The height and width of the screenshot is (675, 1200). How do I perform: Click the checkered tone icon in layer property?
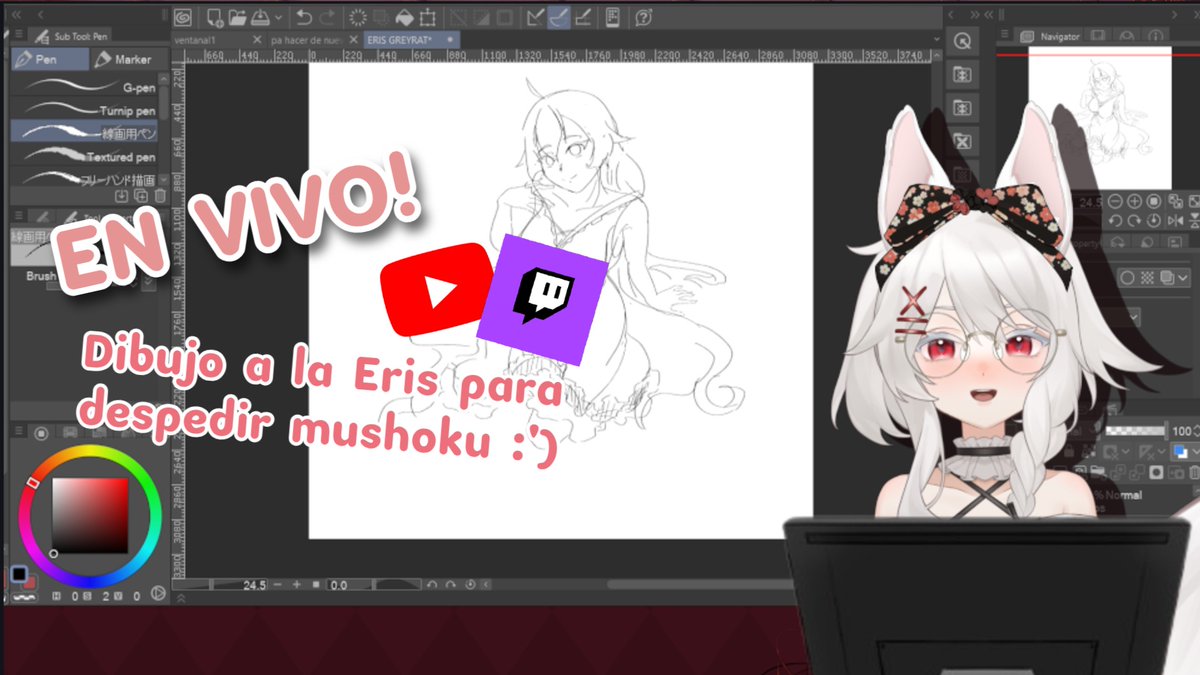(x=1147, y=278)
